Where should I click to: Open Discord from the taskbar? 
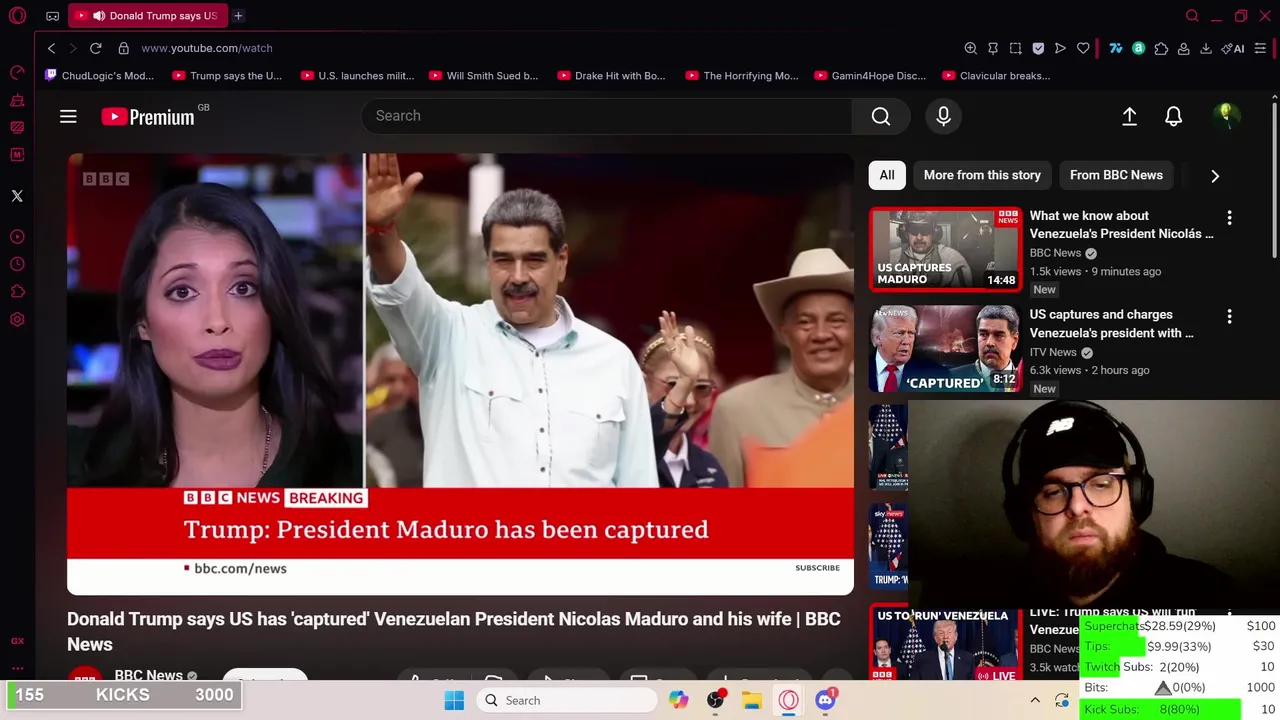click(x=826, y=700)
